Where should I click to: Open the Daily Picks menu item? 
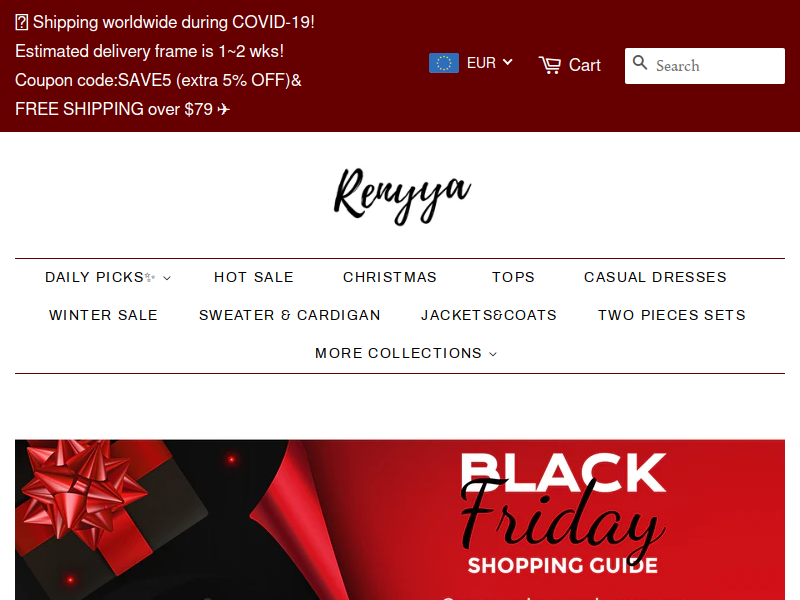pyautogui.click(x=108, y=277)
